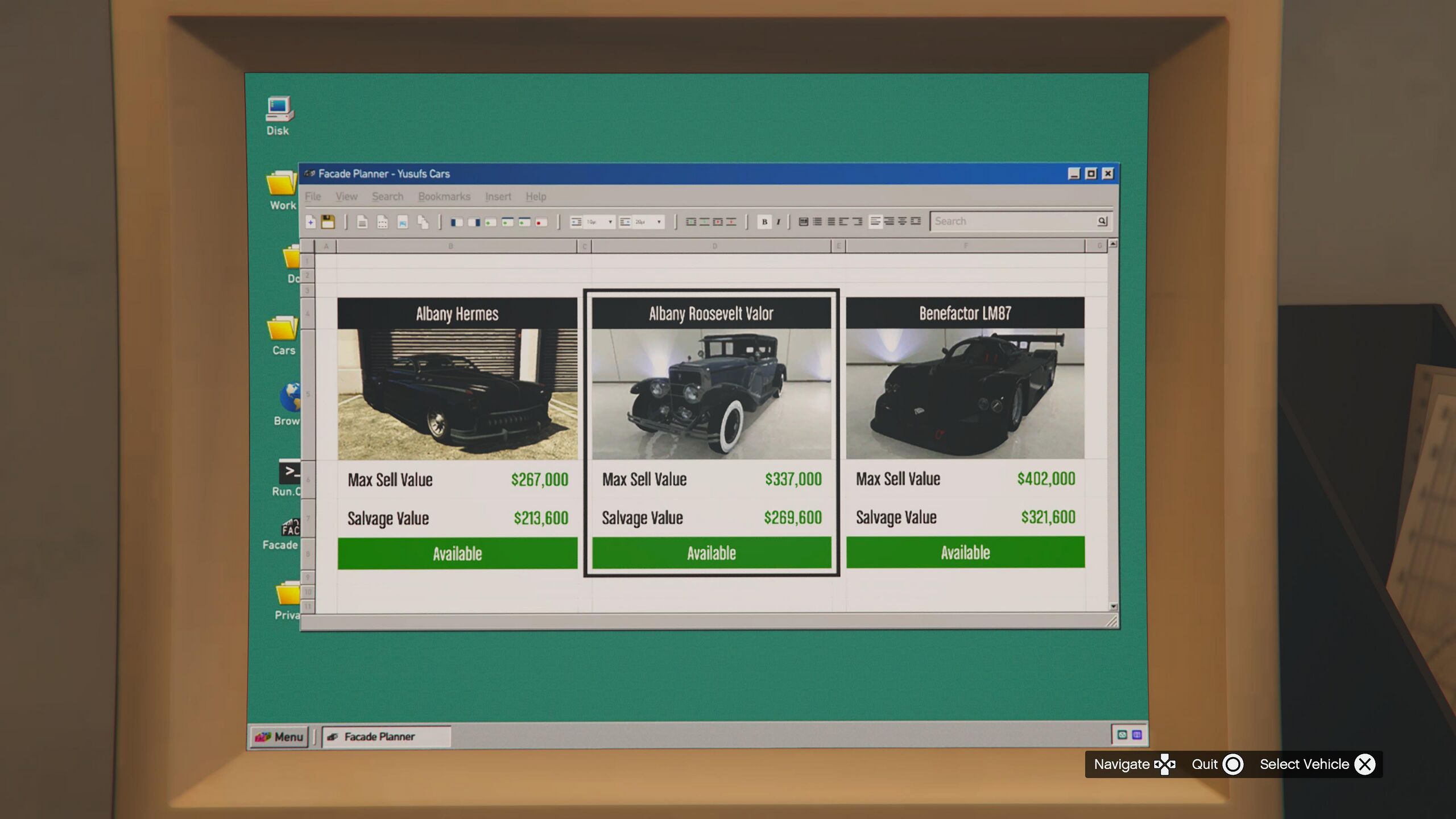Click the red dot record cell icon
This screenshot has height=819, width=1456.
tap(541, 222)
